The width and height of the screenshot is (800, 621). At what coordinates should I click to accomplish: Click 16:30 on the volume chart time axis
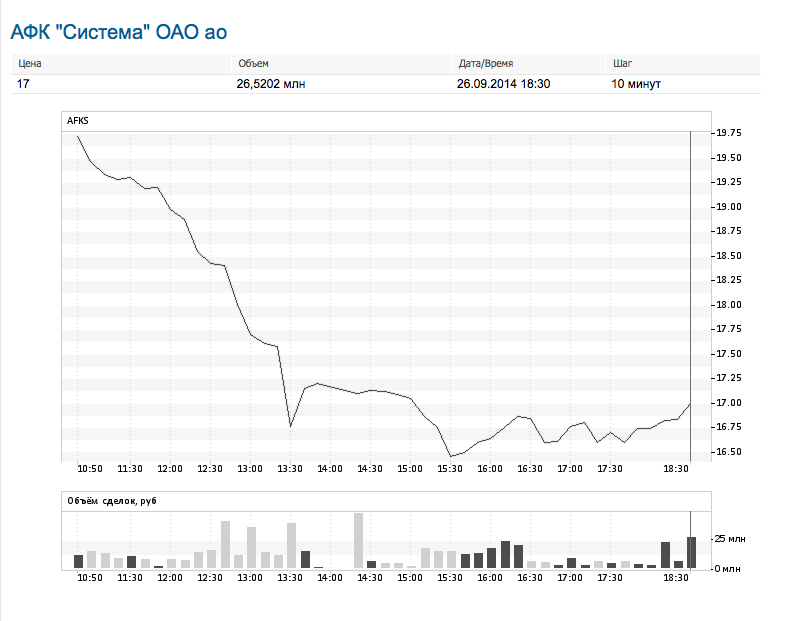tap(530, 578)
